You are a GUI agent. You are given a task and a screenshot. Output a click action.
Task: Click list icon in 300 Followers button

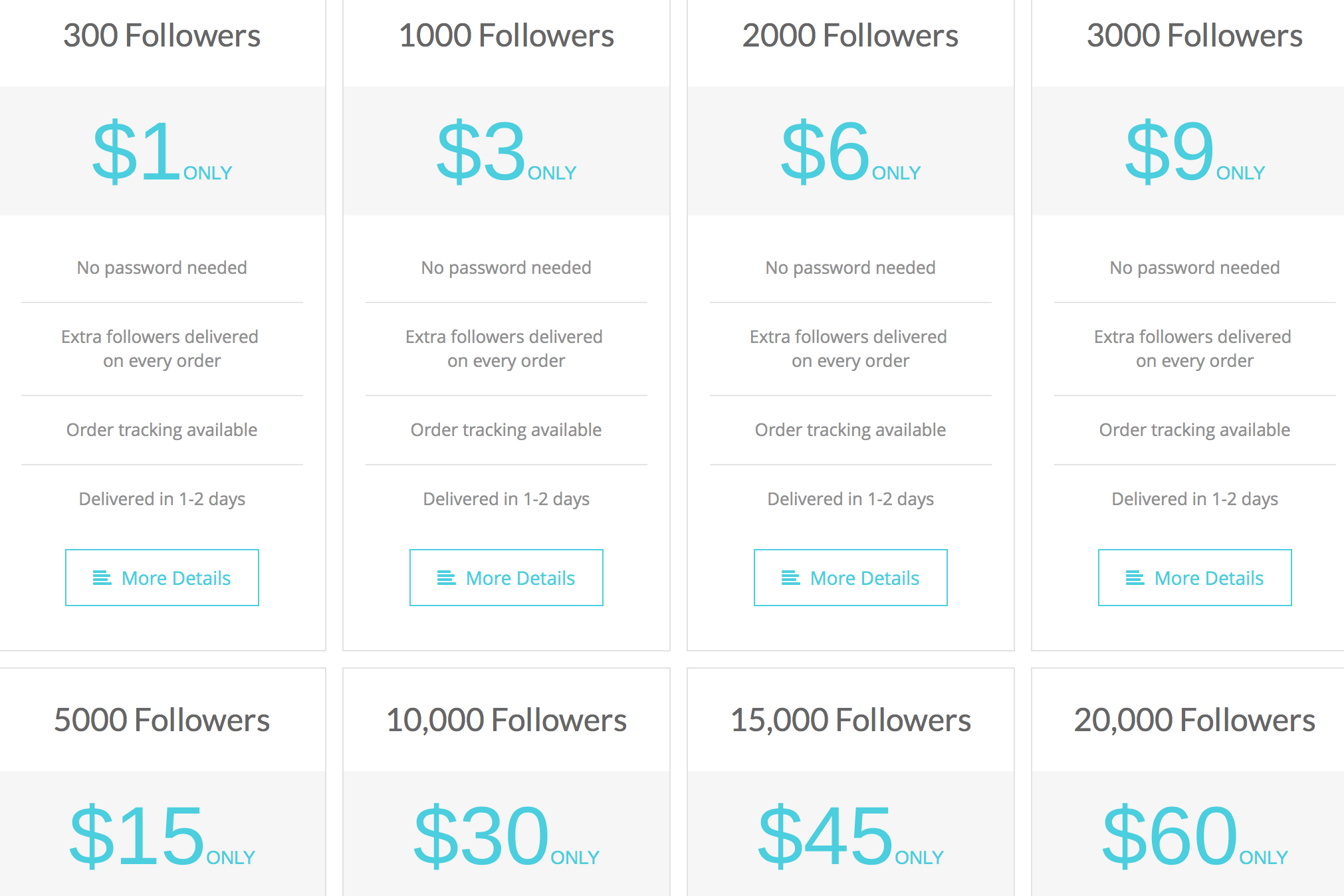[102, 578]
